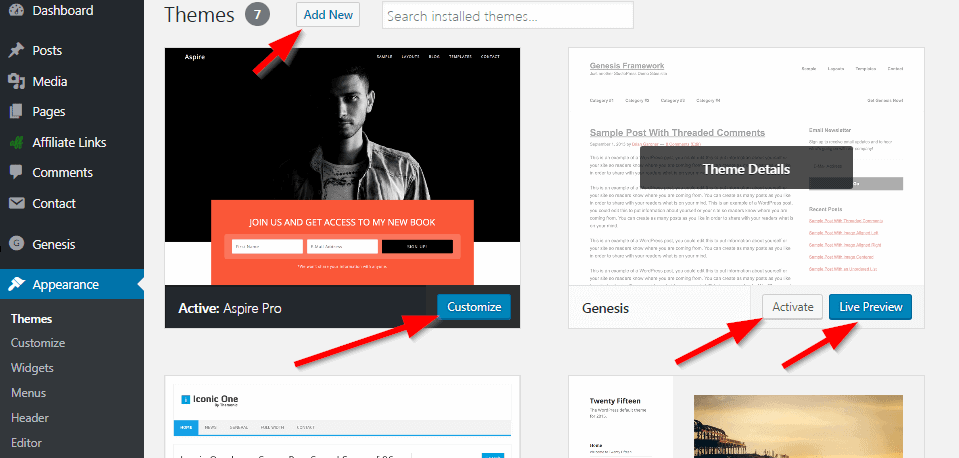Viewport: 959px width, 458px height.
Task: Click the Genesis G circle icon
Action: [x=17, y=244]
